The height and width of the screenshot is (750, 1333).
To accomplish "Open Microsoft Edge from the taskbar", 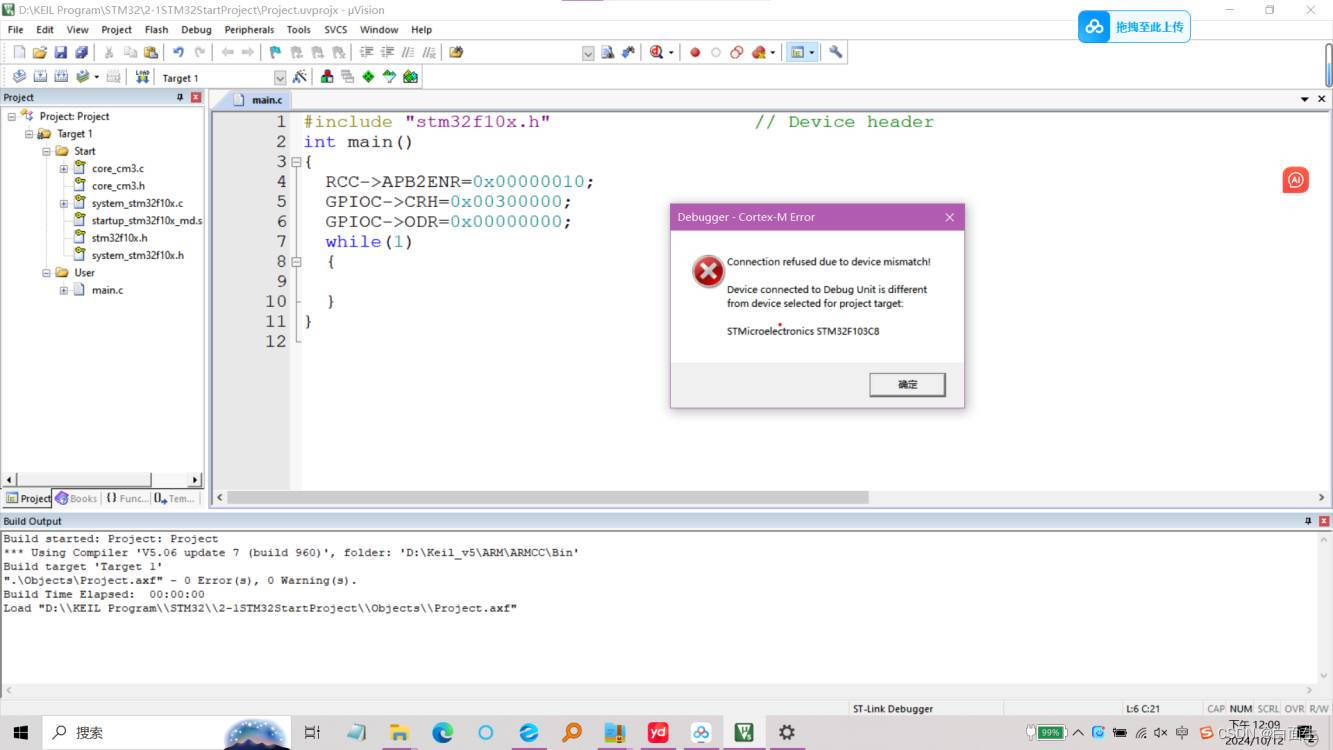I will tap(442, 733).
